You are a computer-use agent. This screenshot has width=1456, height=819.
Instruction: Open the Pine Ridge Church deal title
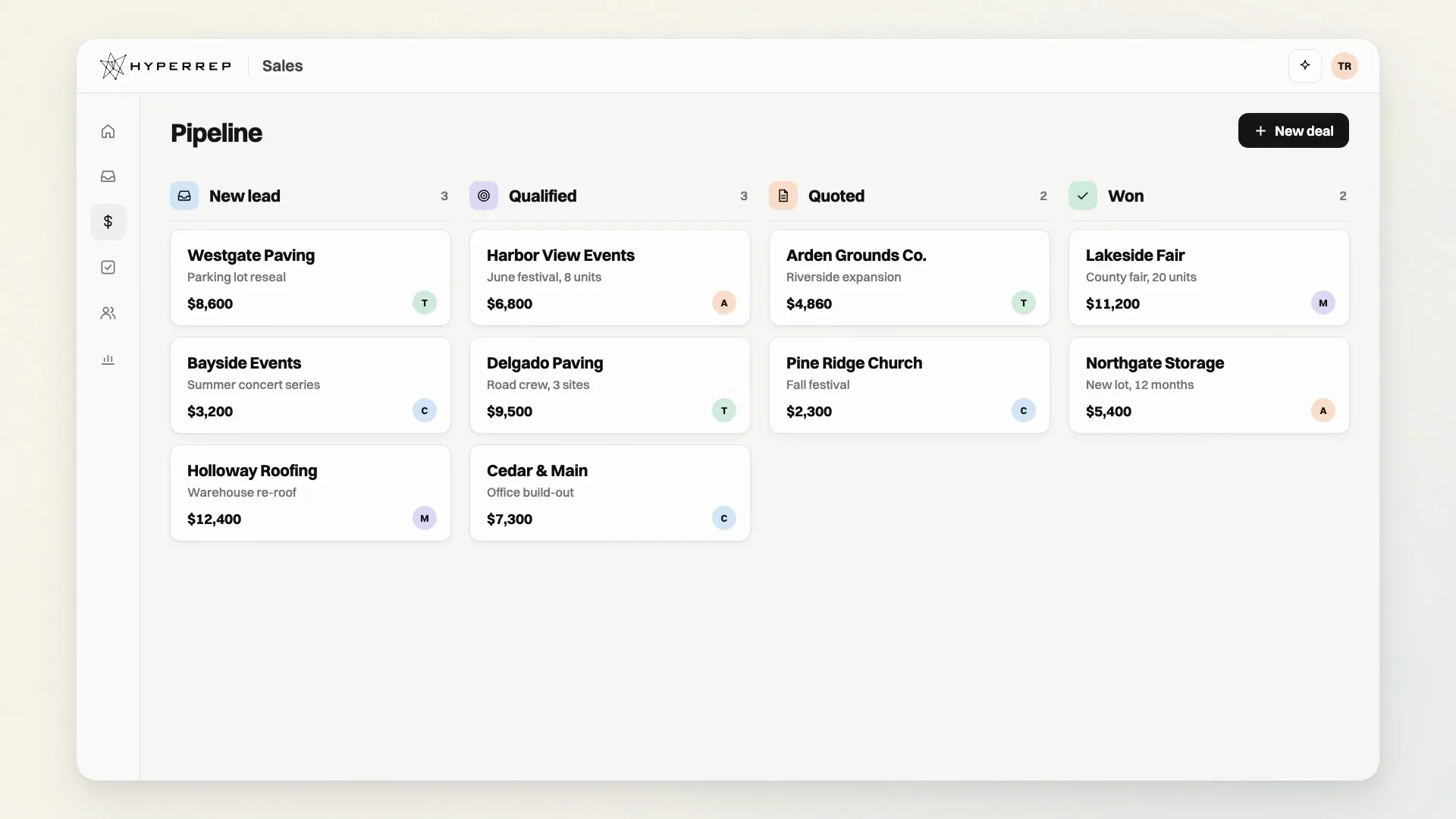point(854,363)
